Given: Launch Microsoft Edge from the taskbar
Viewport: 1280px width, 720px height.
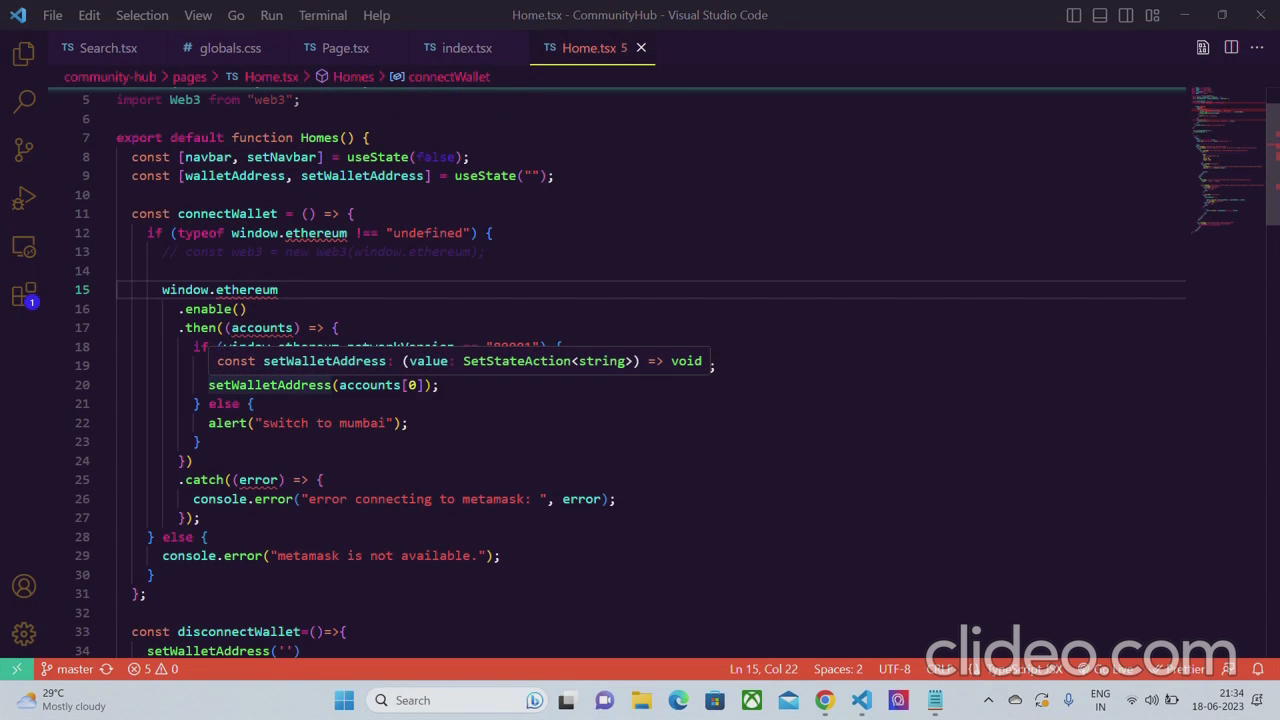Looking at the screenshot, I should (678, 700).
